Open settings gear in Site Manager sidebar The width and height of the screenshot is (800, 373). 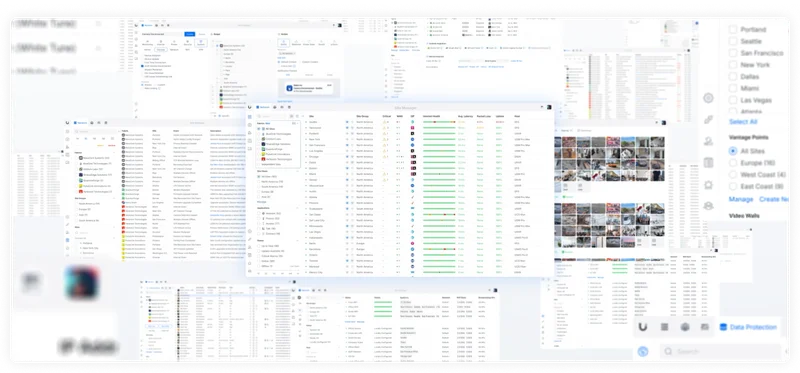coord(249,231)
